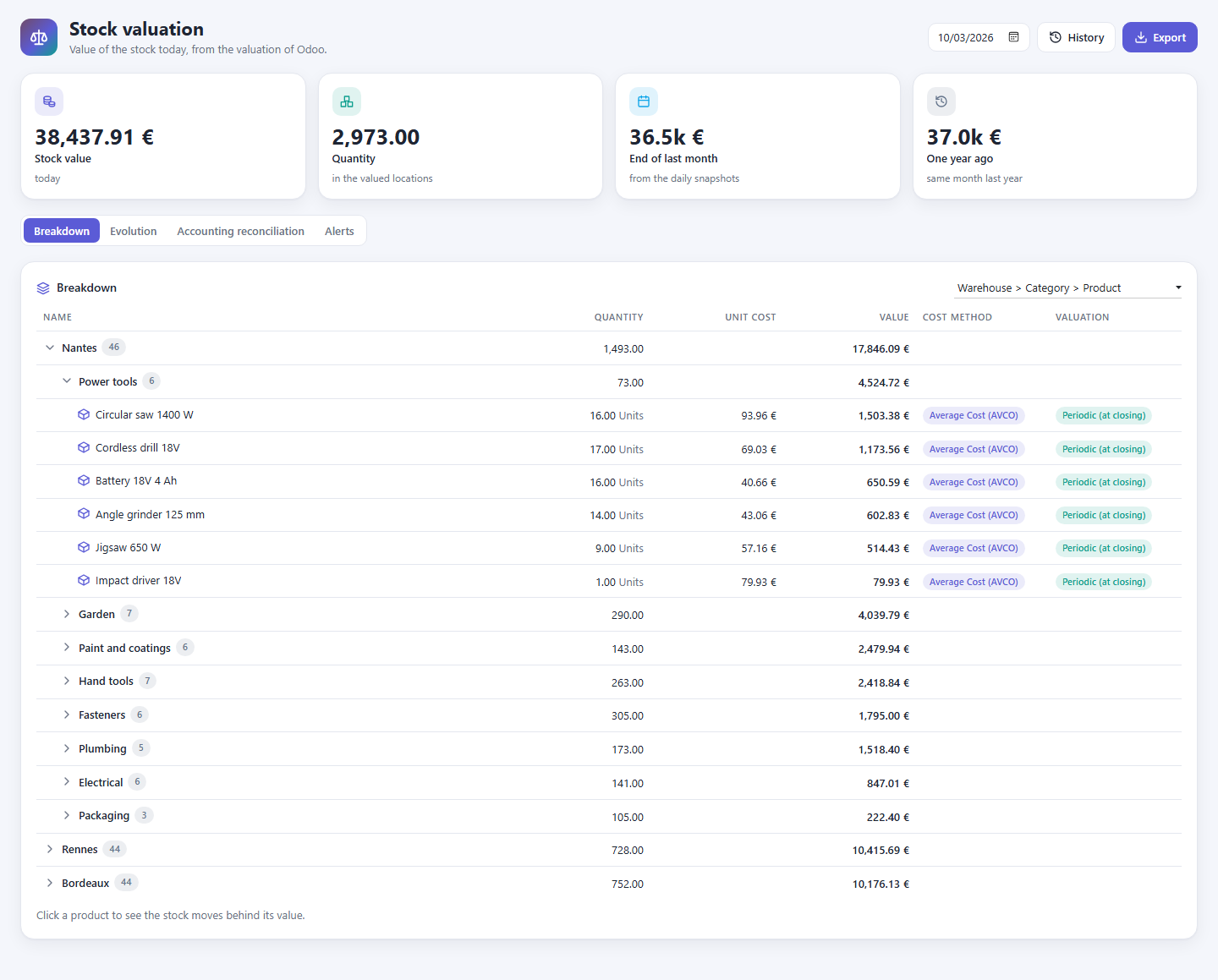Click the cube icon for Impact driver 18V
This screenshot has width=1218, height=980.
pos(84,580)
